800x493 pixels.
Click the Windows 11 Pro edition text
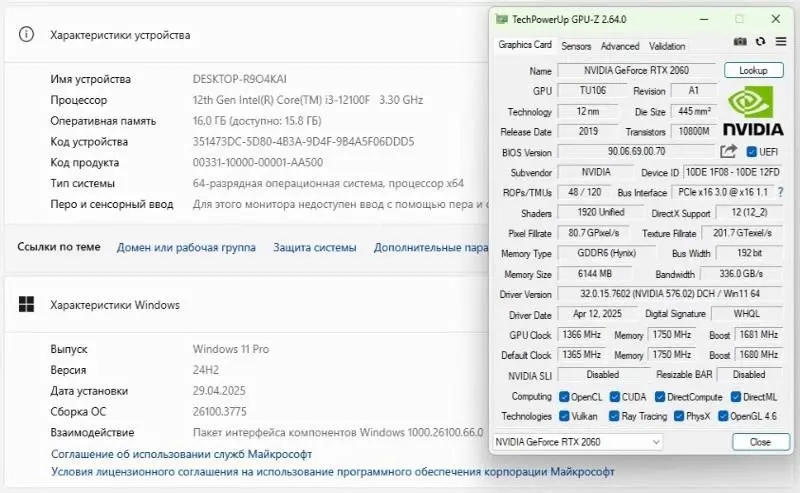tap(231, 349)
